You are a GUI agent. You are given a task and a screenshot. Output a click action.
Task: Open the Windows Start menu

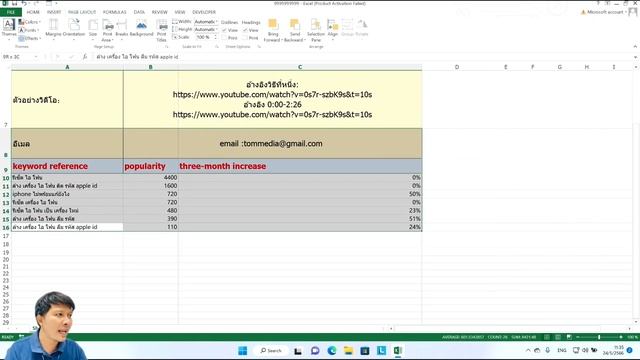coord(243,351)
